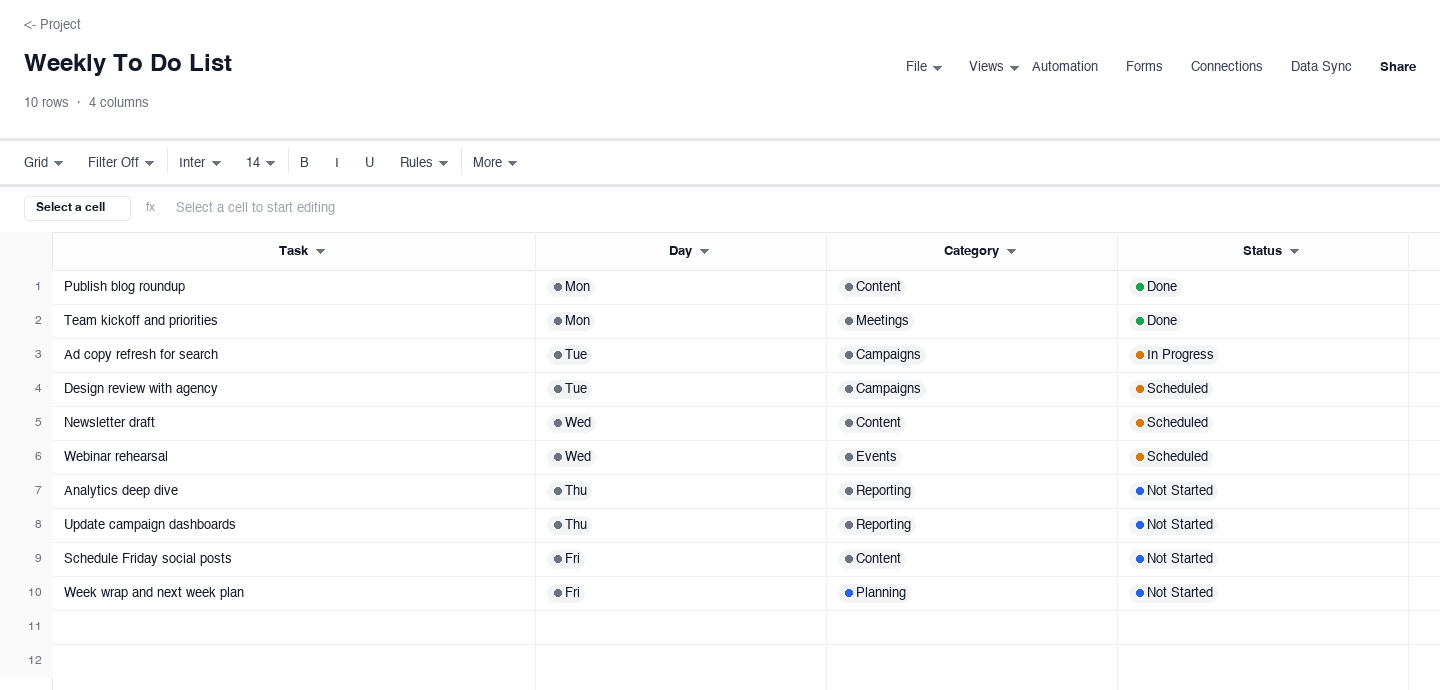This screenshot has height=690, width=1440.
Task: Click Campaigns tag in Design review row
Action: pyautogui.click(x=883, y=389)
